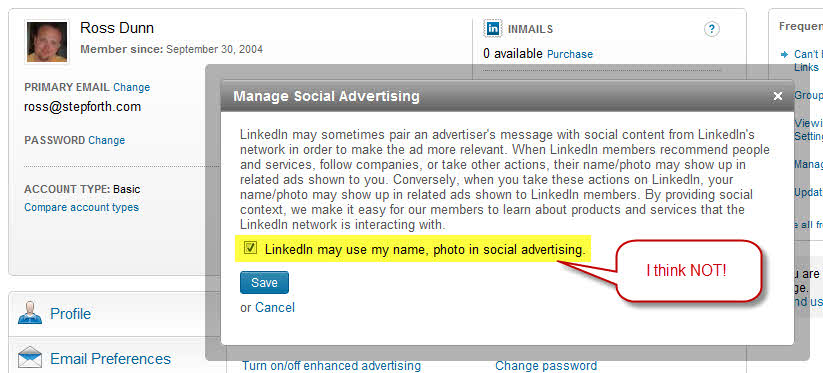Open Turn on/off enhanced advertising
Image resolution: width=823 pixels, height=373 pixels.
[x=331, y=366]
